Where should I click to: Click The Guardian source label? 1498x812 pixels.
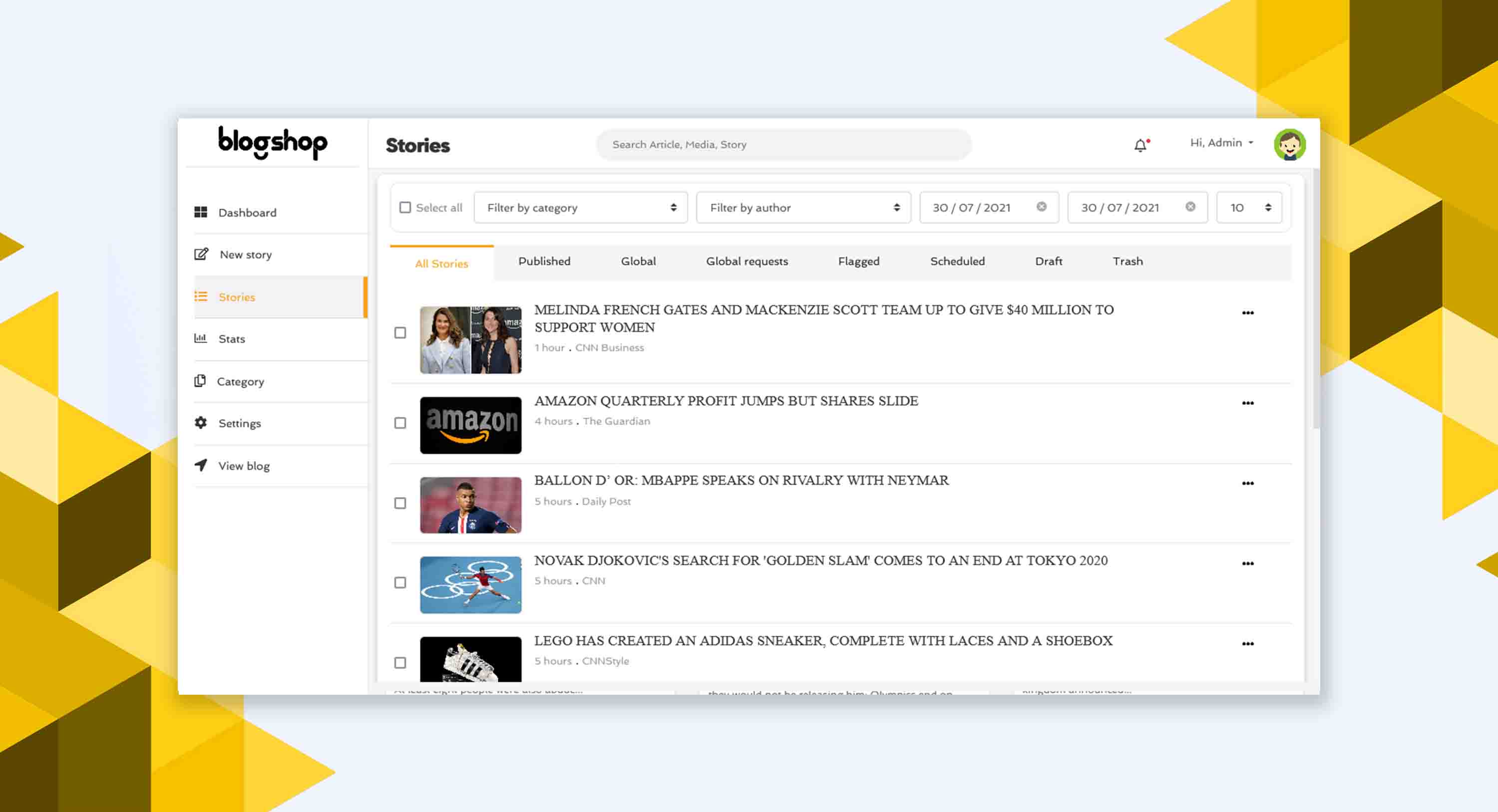[x=616, y=421]
